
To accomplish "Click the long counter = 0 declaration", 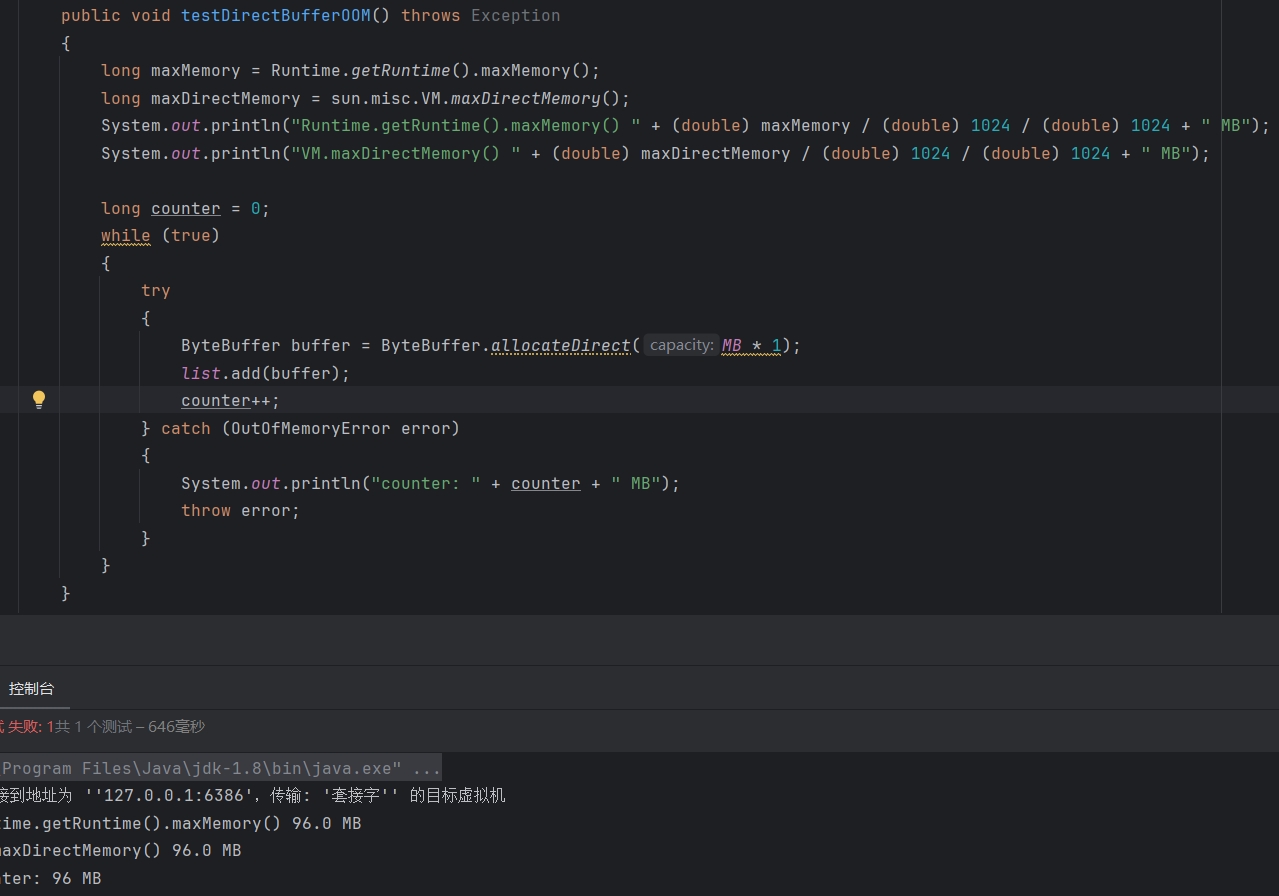I will click(x=186, y=208).
